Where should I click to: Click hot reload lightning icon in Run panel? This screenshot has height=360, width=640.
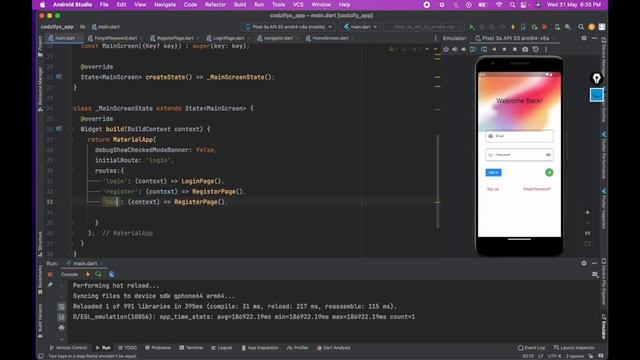tap(87, 275)
